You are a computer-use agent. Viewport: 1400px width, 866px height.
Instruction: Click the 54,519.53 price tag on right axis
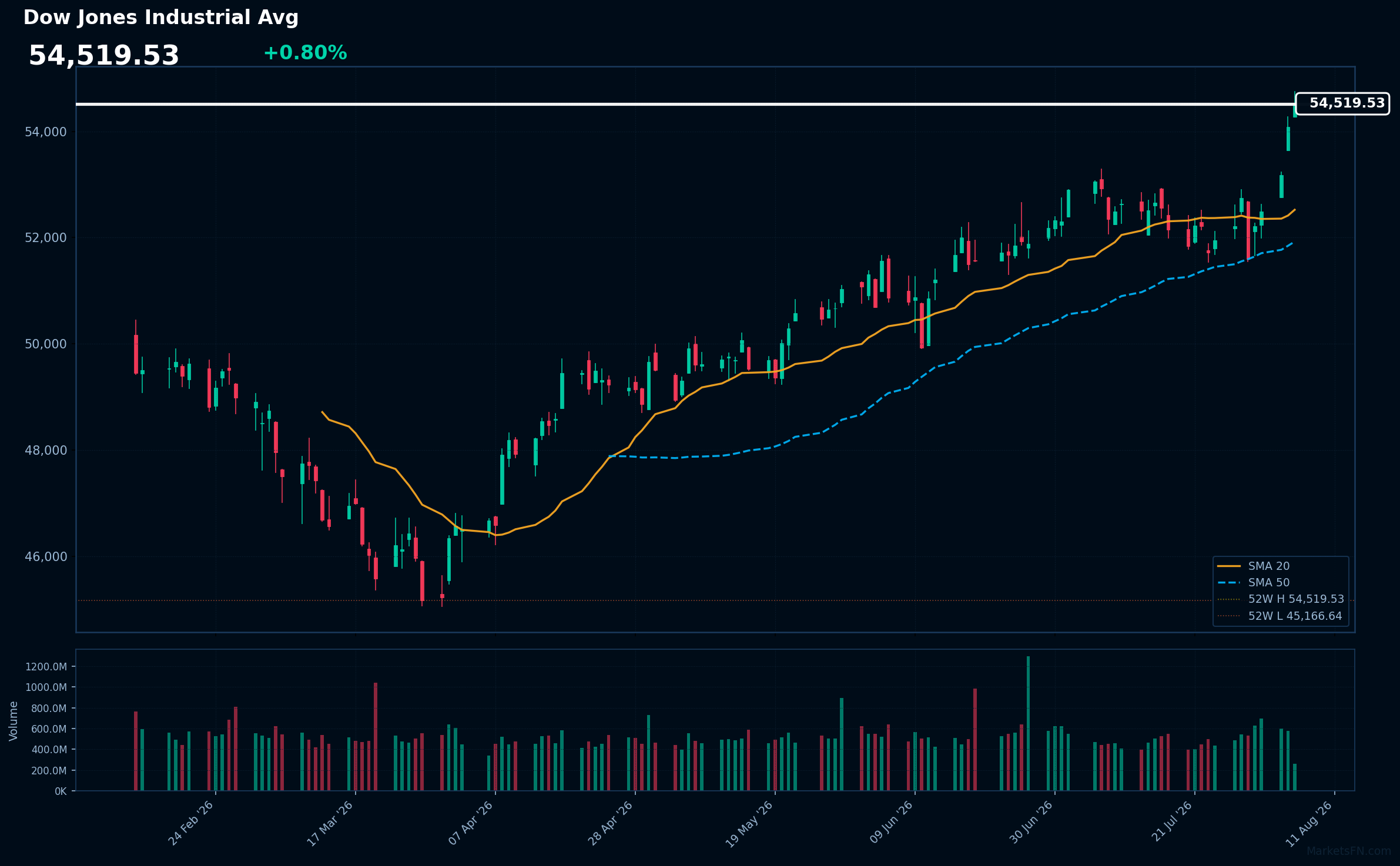(1342, 103)
